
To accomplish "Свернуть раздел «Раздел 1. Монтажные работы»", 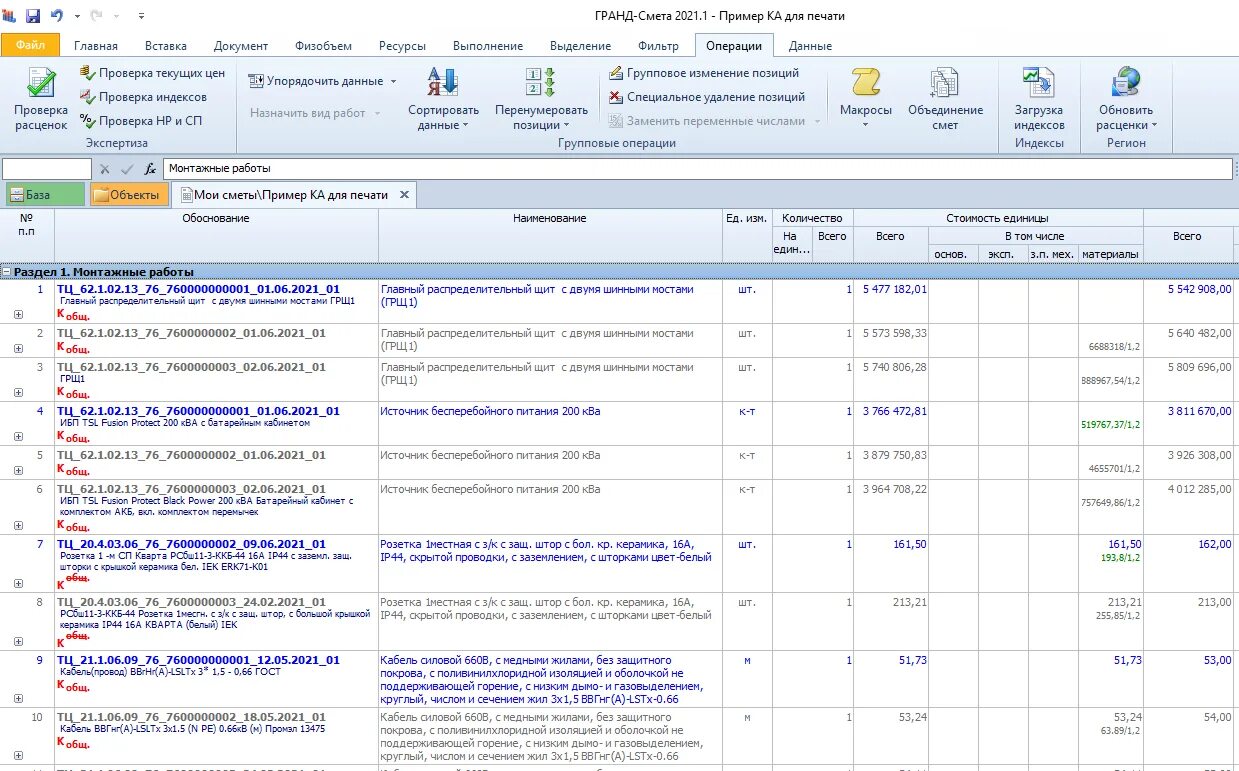I will click(9, 271).
